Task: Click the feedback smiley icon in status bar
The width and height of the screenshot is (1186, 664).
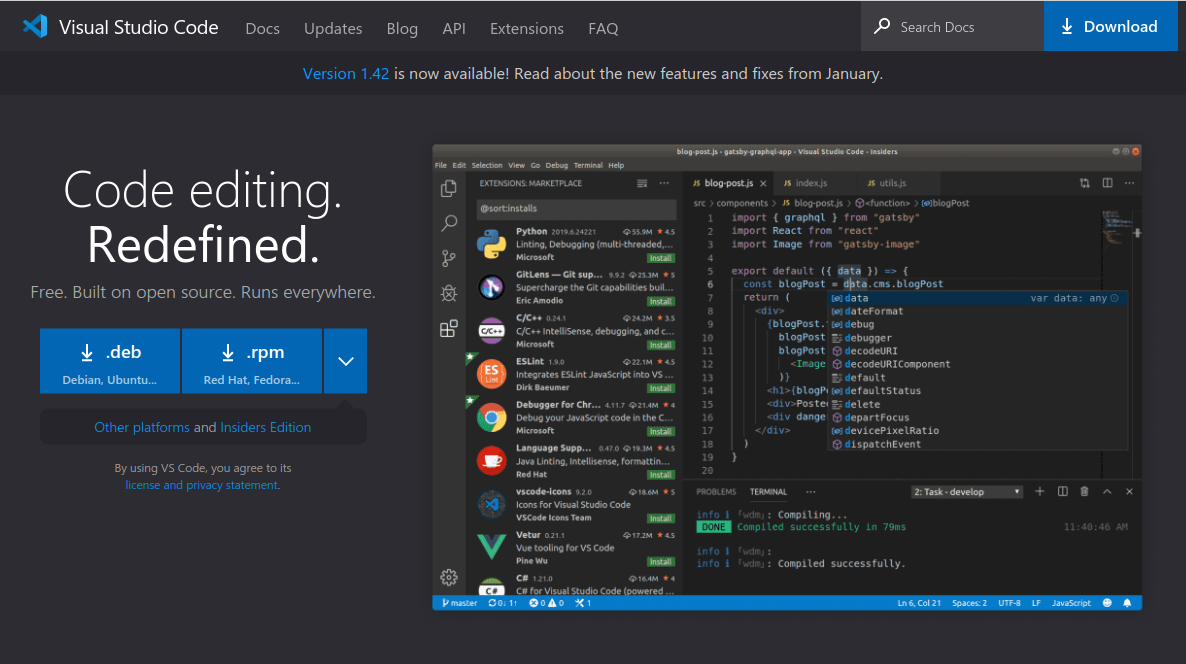Action: click(x=1107, y=603)
